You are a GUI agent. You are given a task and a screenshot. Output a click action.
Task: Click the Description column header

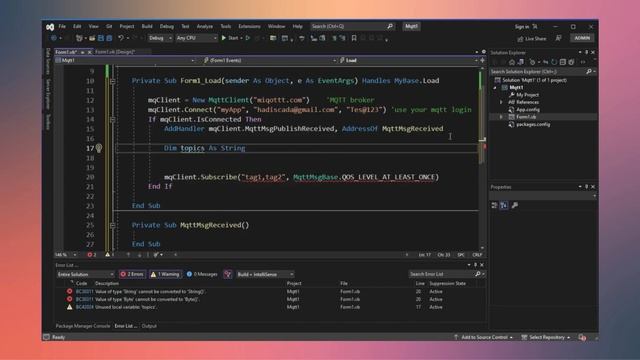107,283
